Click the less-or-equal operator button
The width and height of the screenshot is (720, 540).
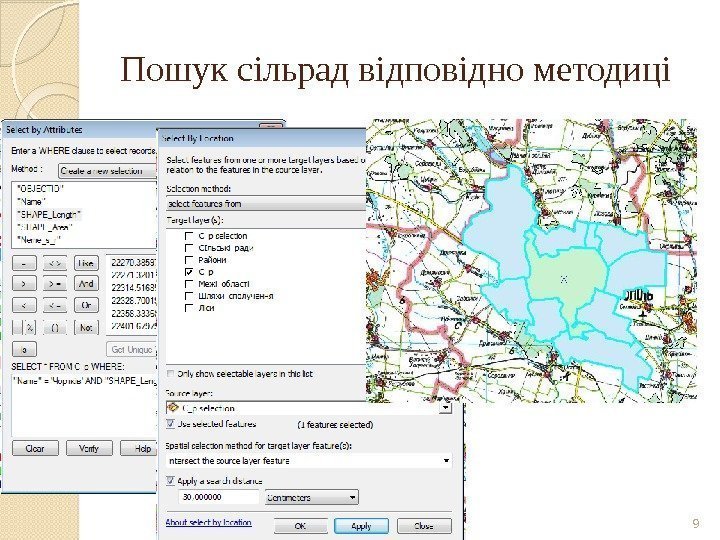[55, 305]
